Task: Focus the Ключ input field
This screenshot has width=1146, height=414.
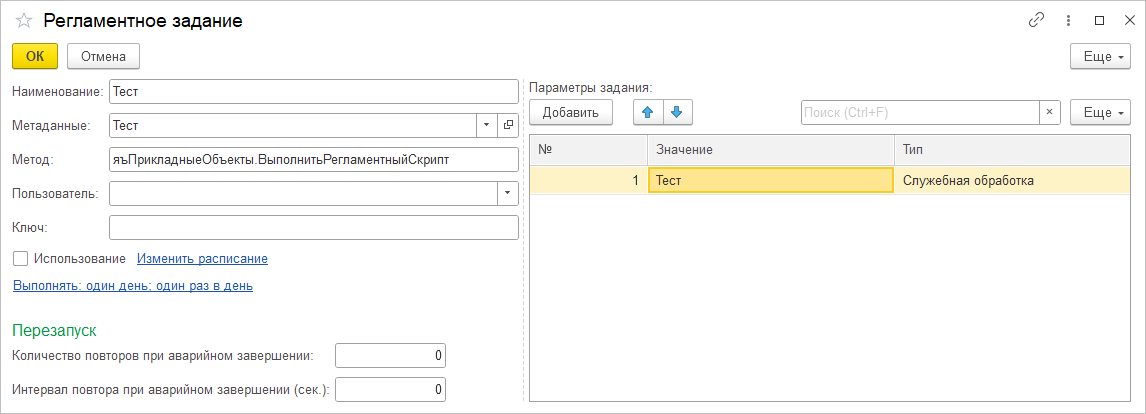Action: [x=313, y=228]
